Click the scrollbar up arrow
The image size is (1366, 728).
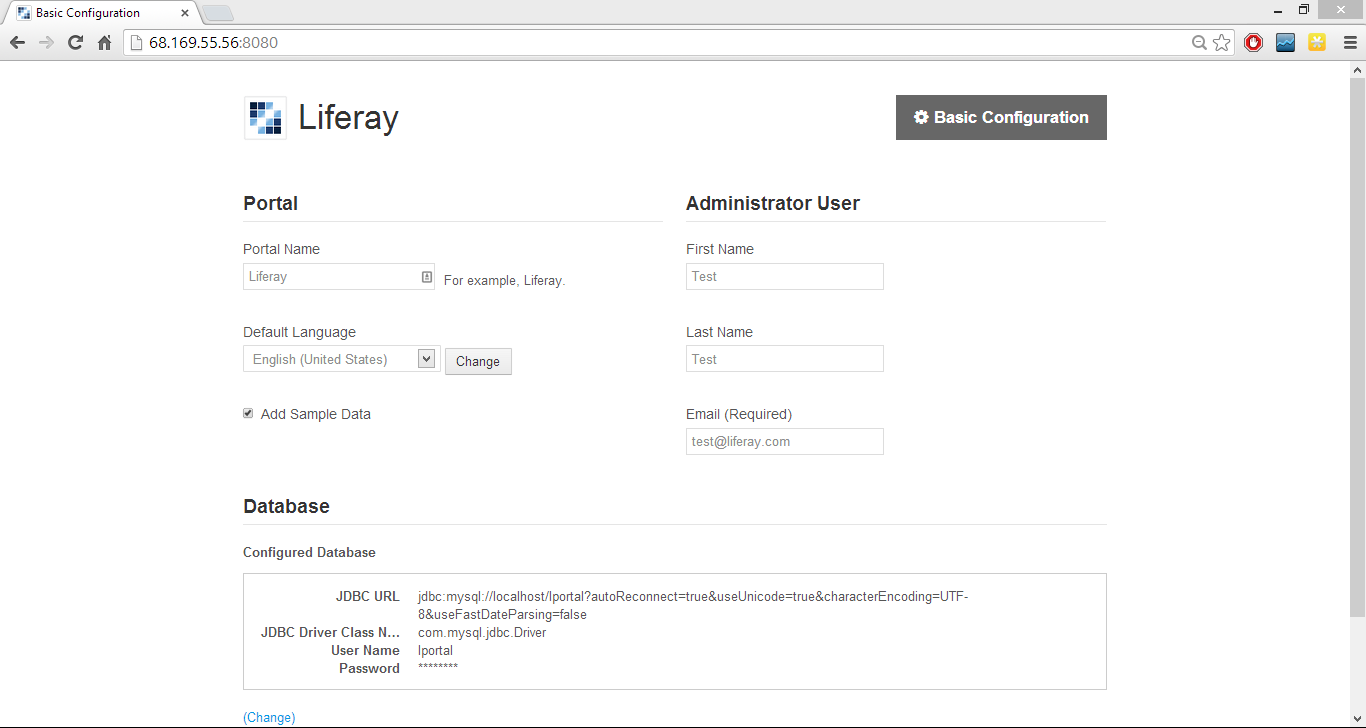[1357, 69]
